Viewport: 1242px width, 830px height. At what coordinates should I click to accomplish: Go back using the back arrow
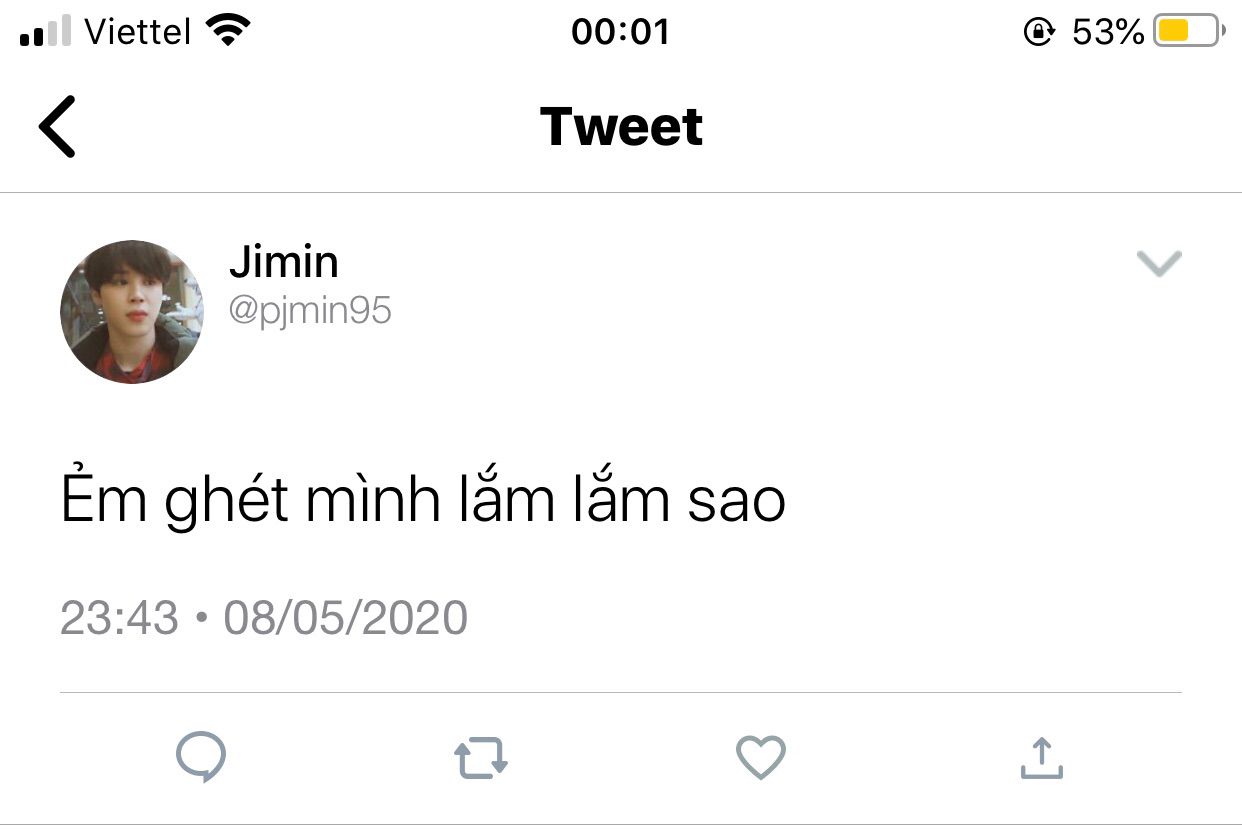click(x=57, y=127)
